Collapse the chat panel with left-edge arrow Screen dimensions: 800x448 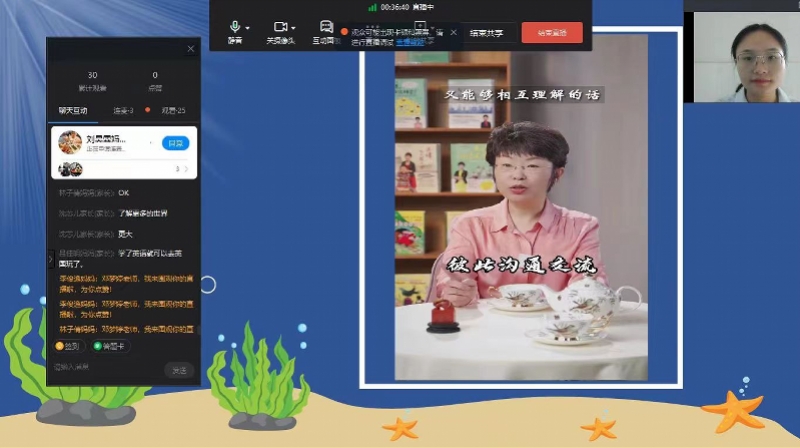point(51,259)
